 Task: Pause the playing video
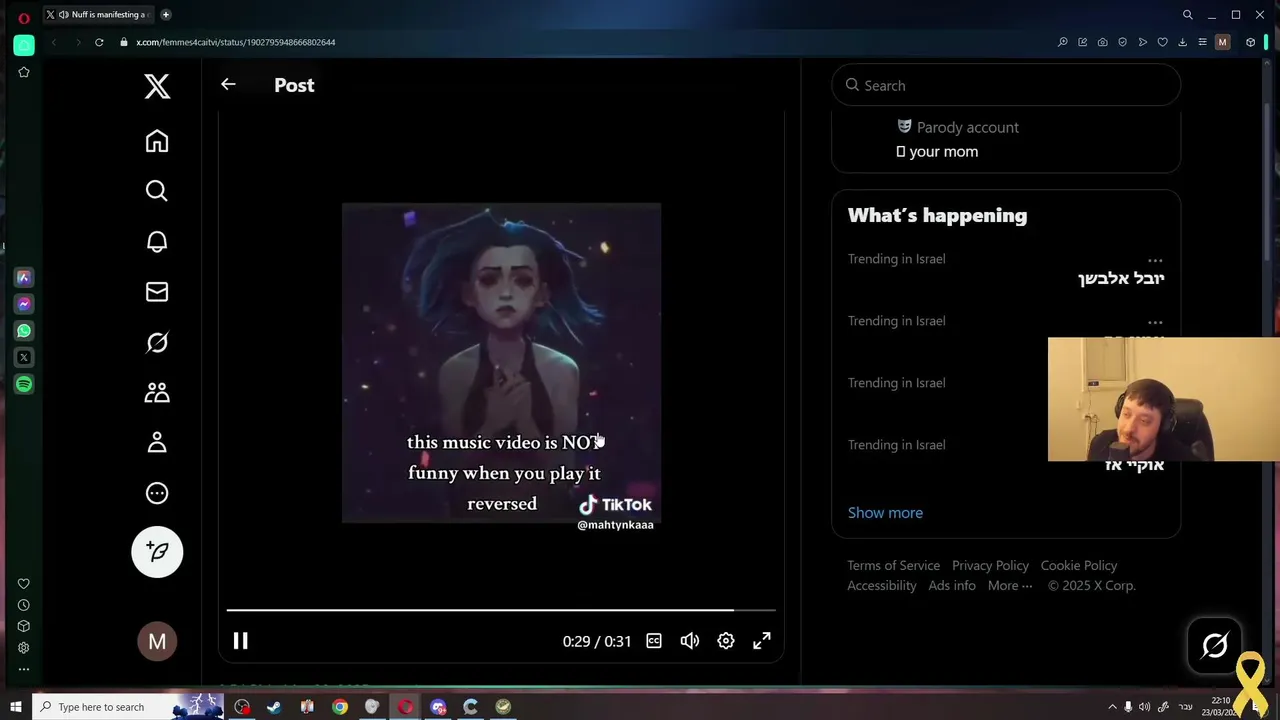(241, 641)
